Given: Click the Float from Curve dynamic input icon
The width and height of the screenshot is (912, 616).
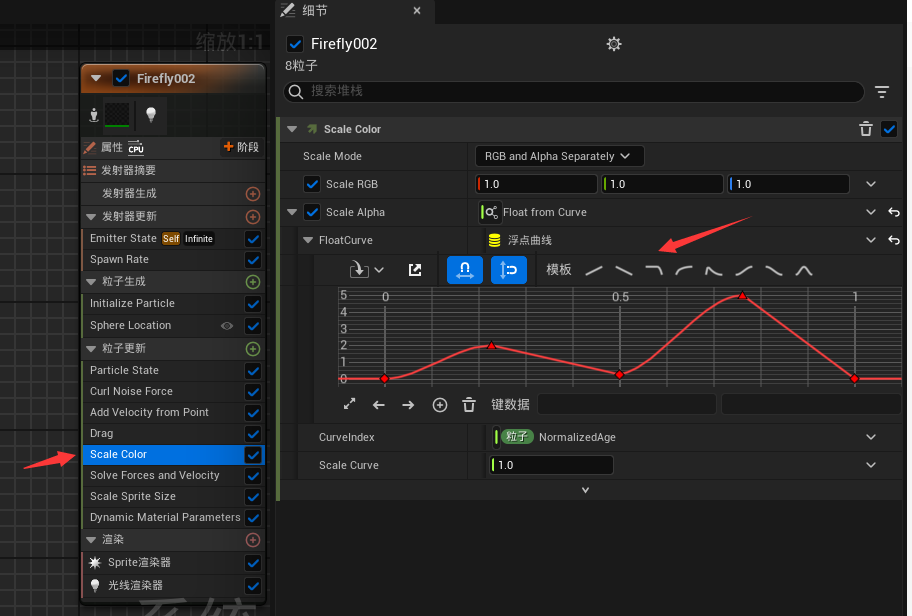Looking at the screenshot, I should (x=489, y=212).
